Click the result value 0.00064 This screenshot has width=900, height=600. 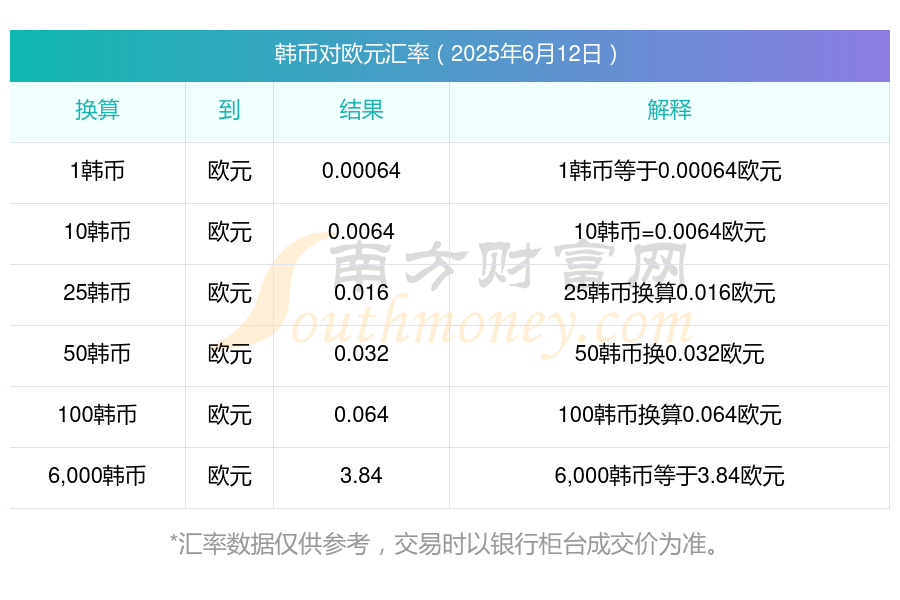(x=361, y=171)
